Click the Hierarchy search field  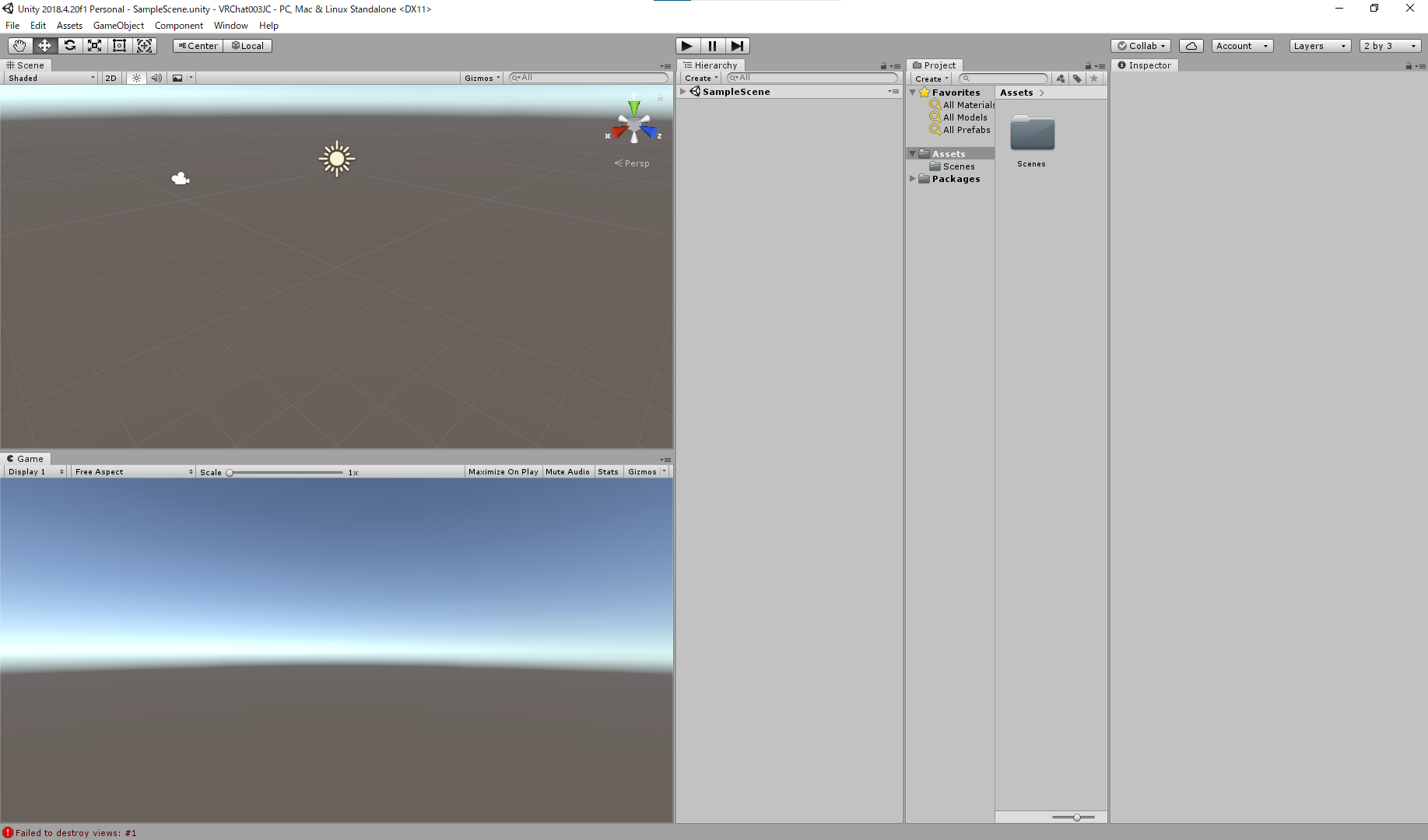pyautogui.click(x=812, y=78)
